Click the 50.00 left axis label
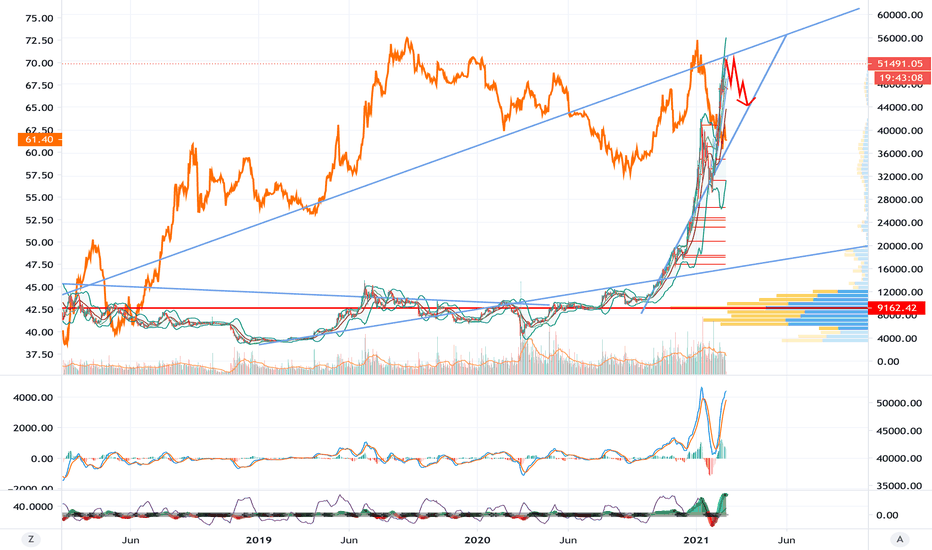The height and width of the screenshot is (550, 932). [39, 242]
